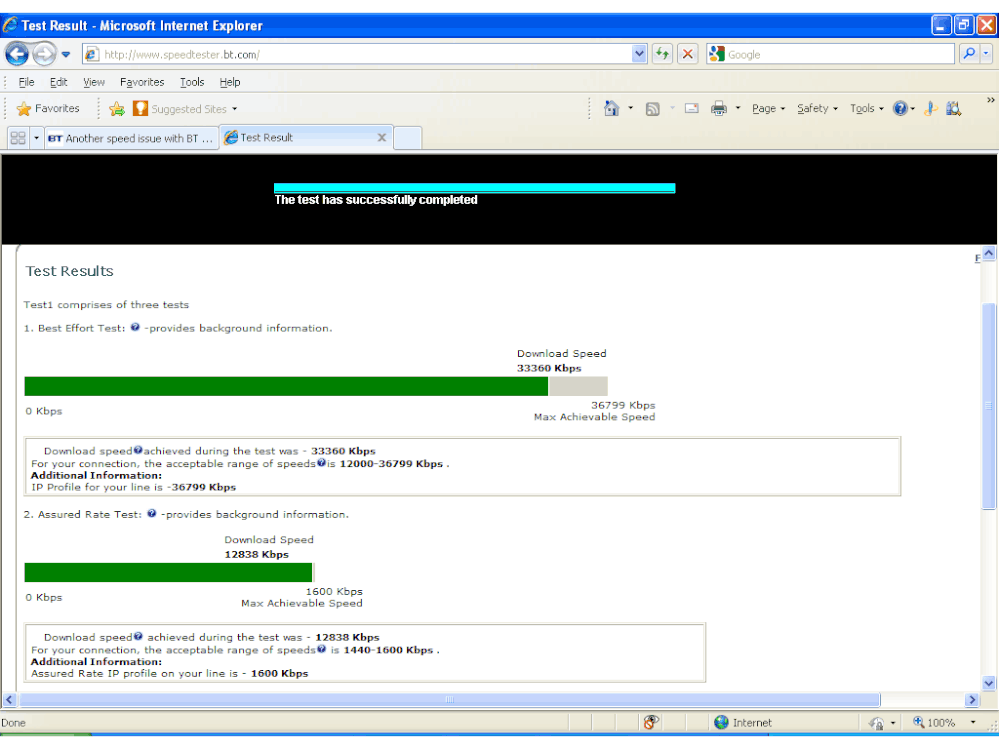This screenshot has height=749, width=999.
Task: Click the browser Back arrow button
Action: click(x=17, y=54)
